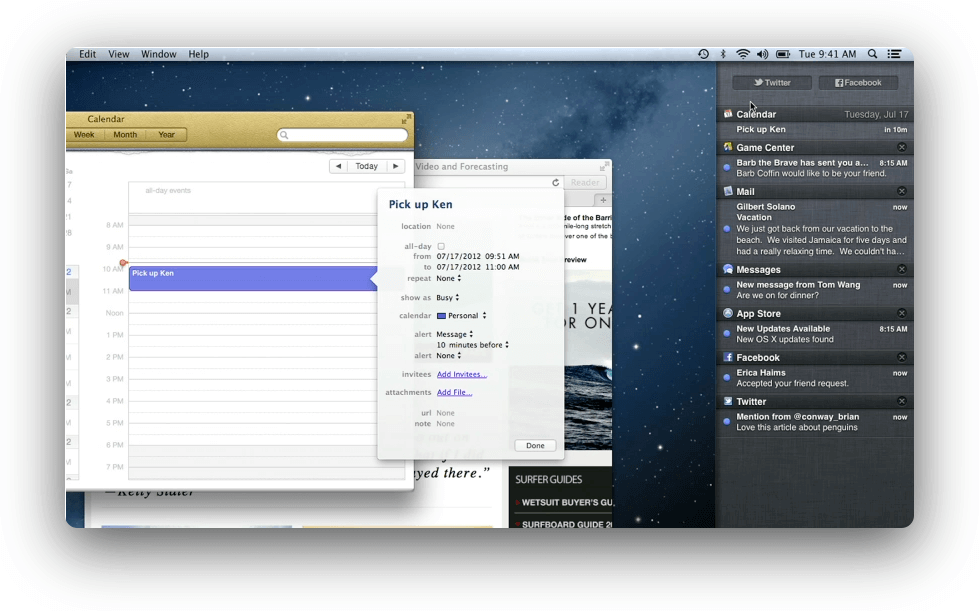Add a new tab in Safari
The height and width of the screenshot is (611, 979).
click(x=603, y=200)
